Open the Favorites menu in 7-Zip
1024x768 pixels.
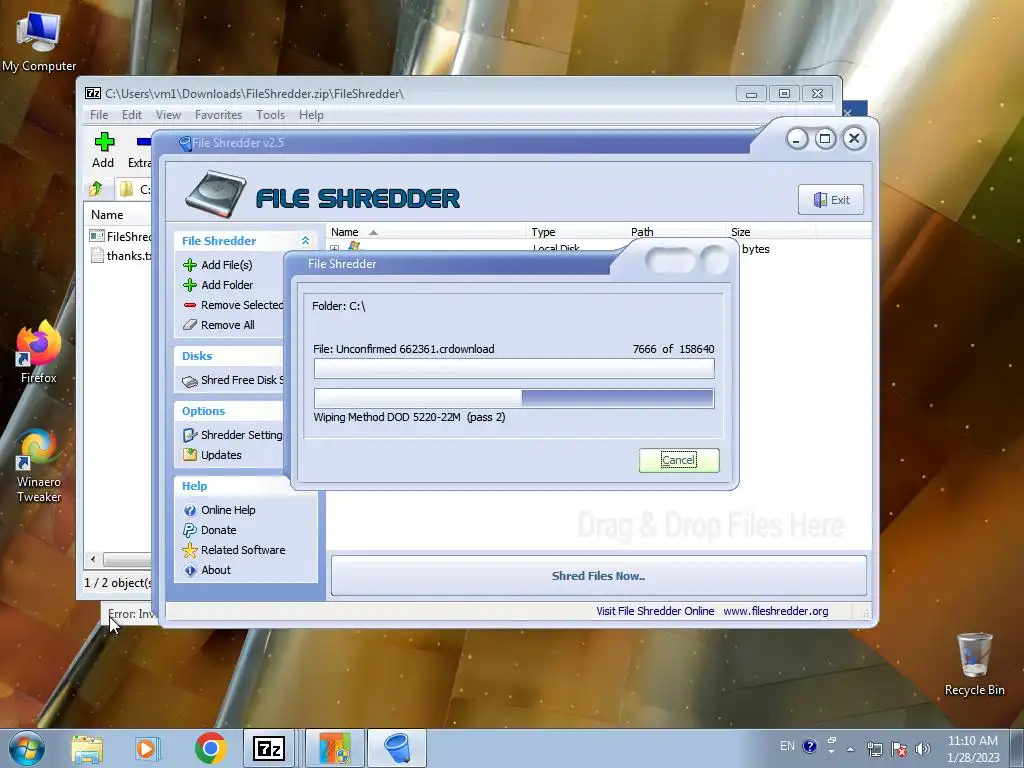click(218, 114)
